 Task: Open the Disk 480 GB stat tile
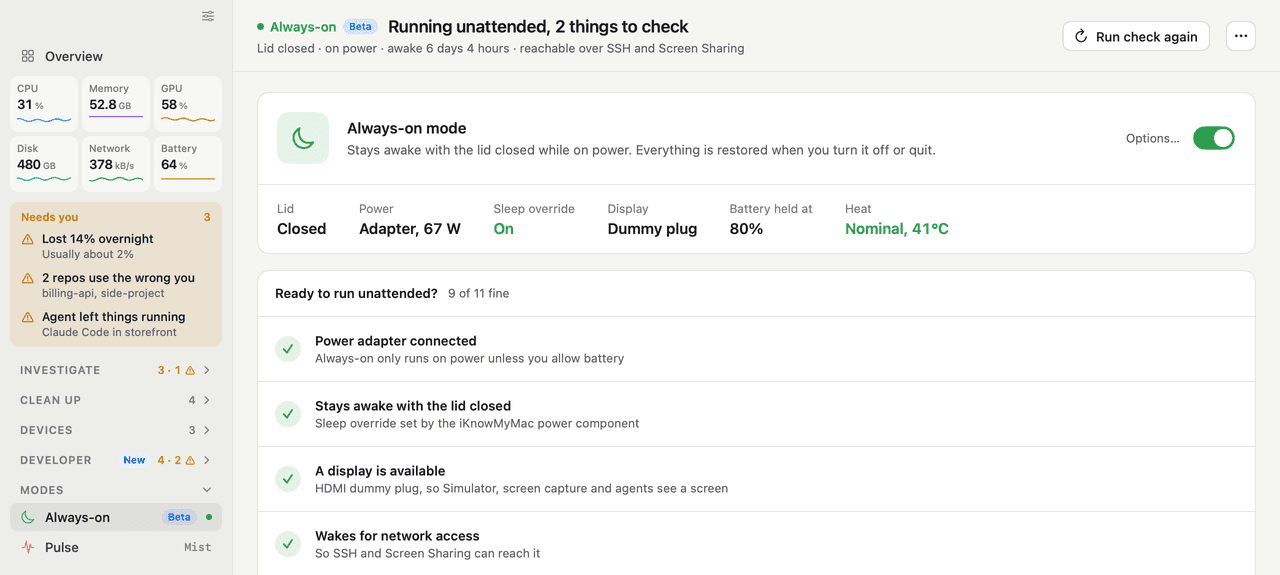tap(44, 163)
